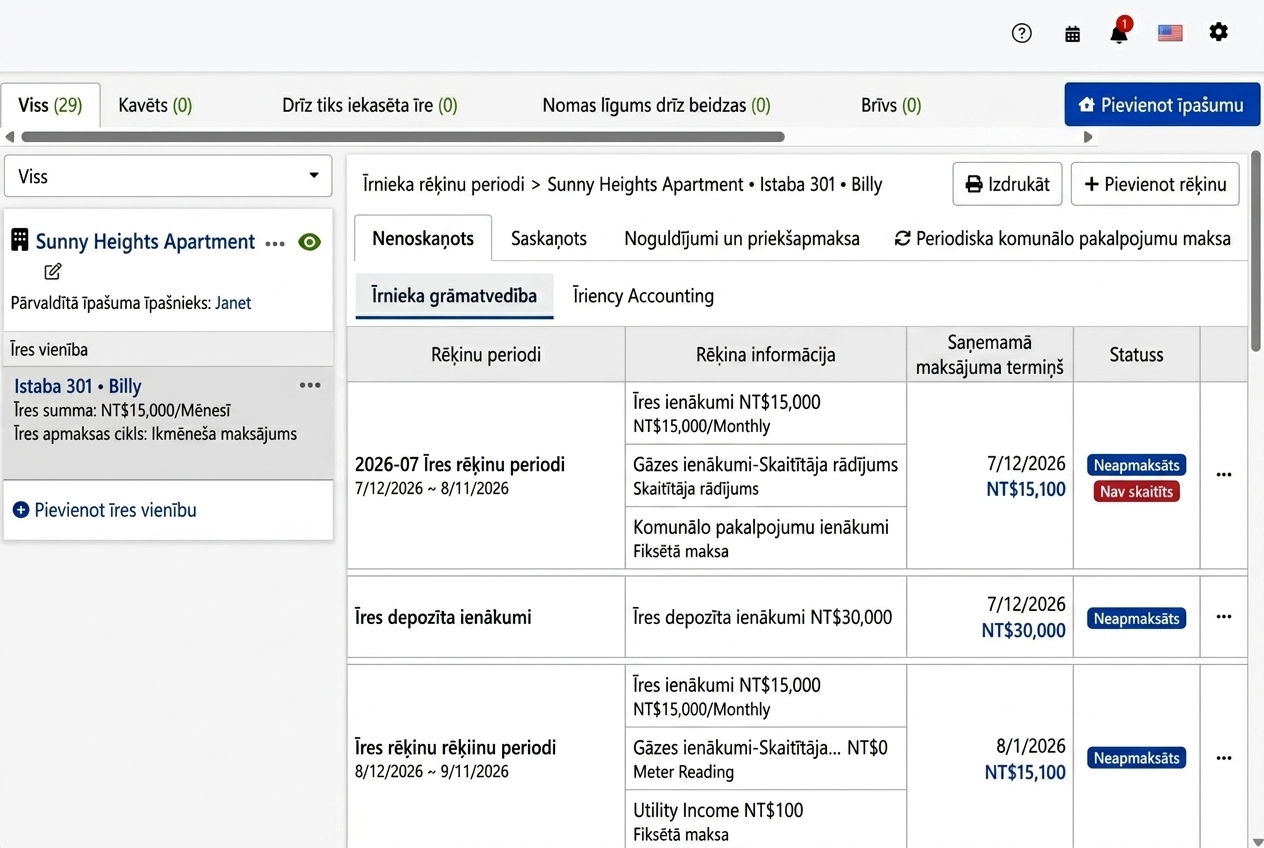The height and width of the screenshot is (848, 1264).
Task: Click Utility Income NT$100 cell
Action: (766, 820)
